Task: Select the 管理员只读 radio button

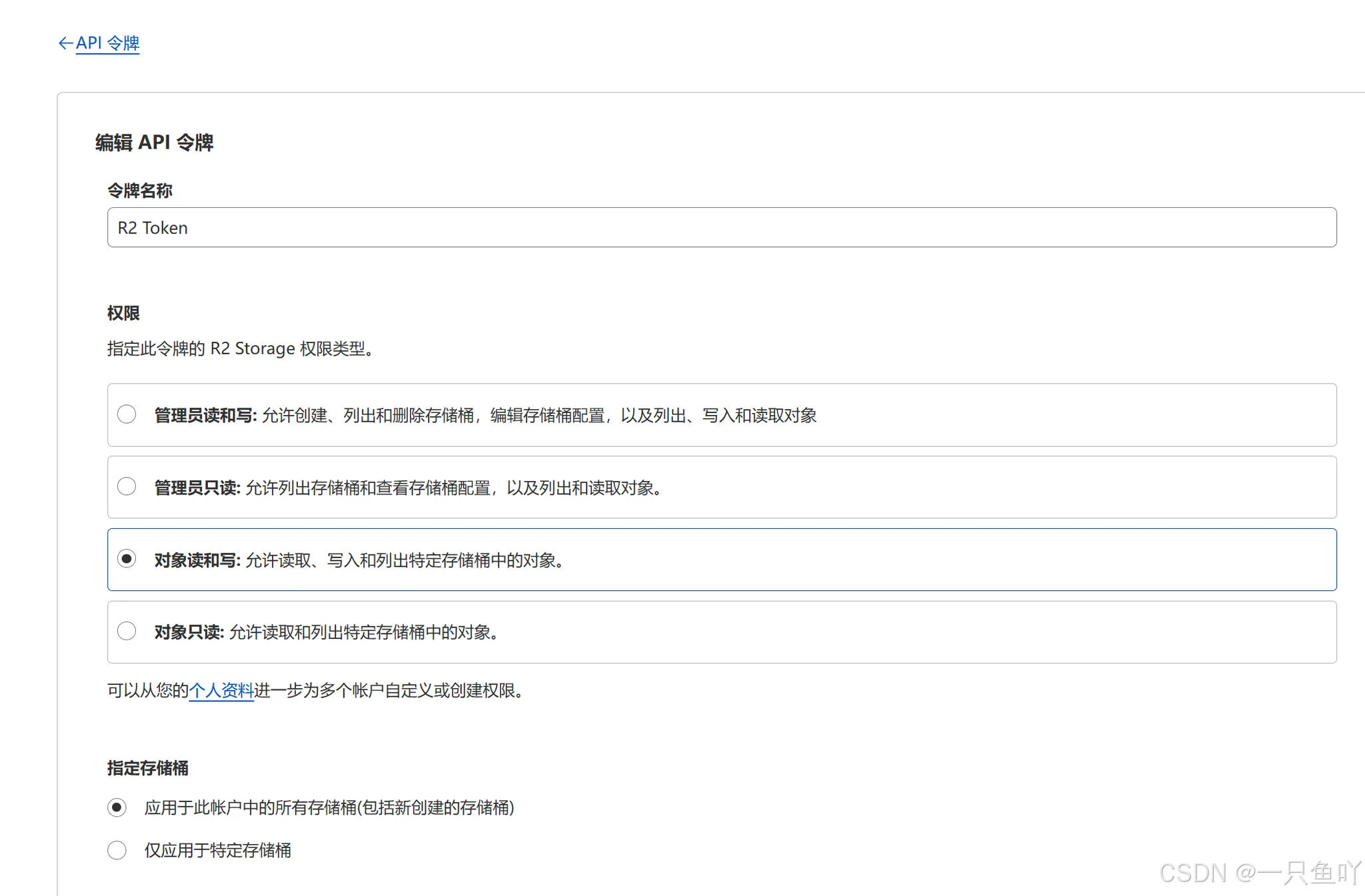Action: [127, 487]
